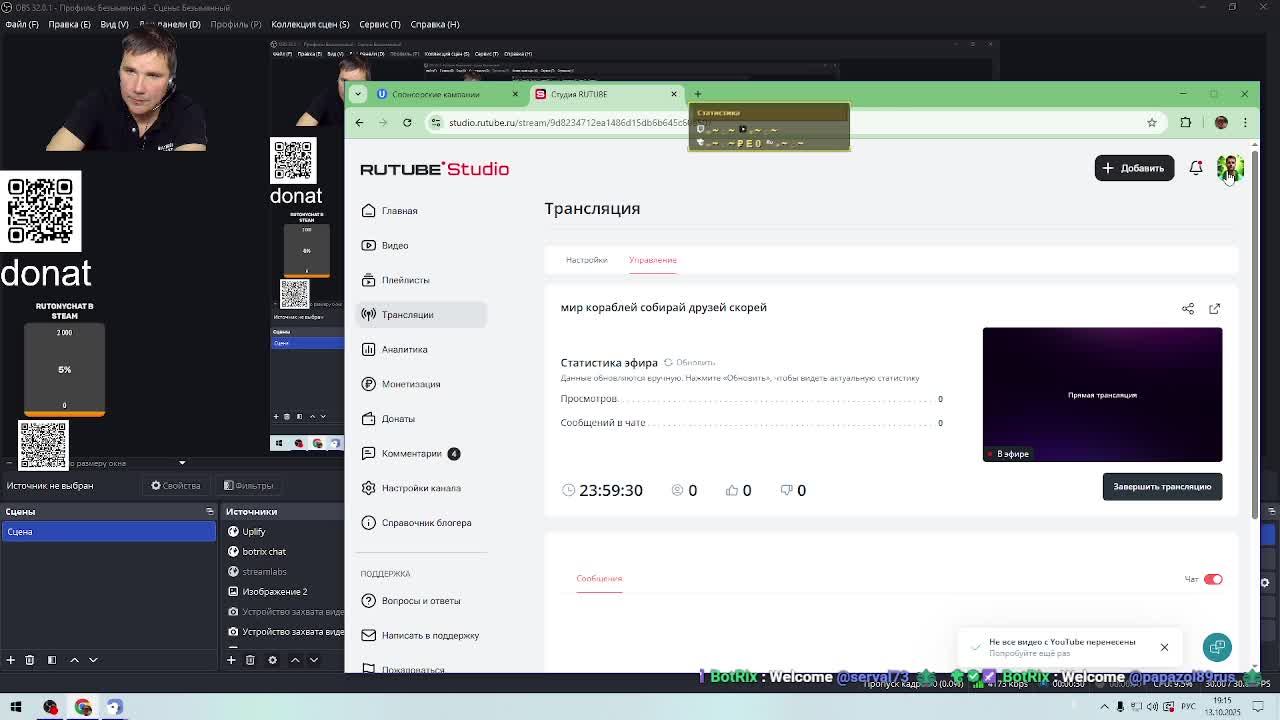Open the Сервис menu in OBS
Screen dimensions: 1280x720
point(380,24)
